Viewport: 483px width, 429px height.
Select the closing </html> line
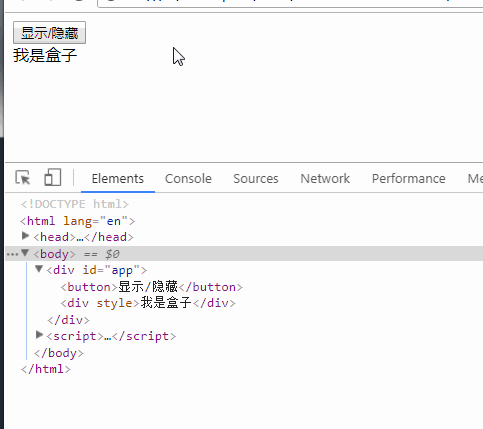46,369
